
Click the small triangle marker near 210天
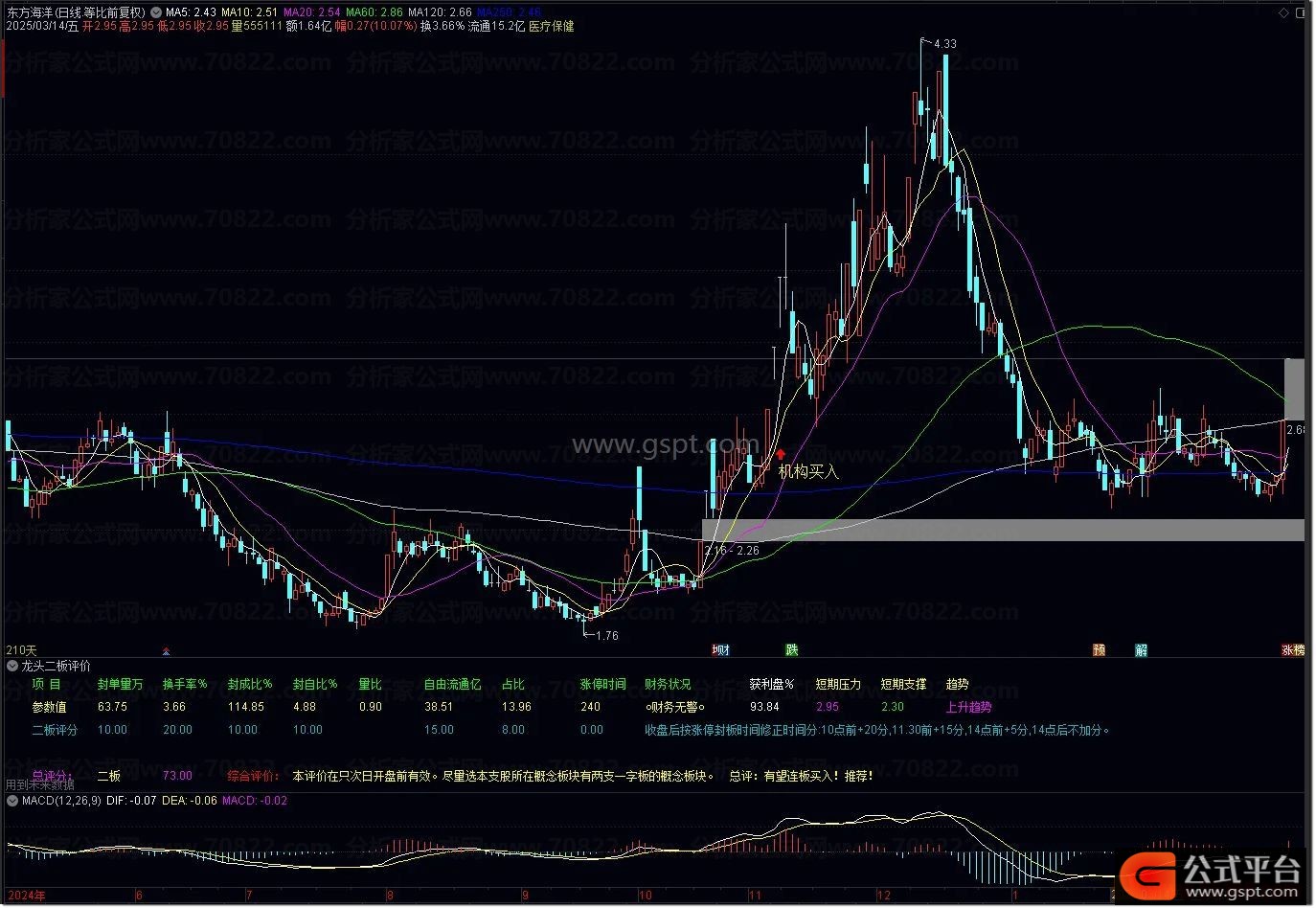tap(167, 651)
